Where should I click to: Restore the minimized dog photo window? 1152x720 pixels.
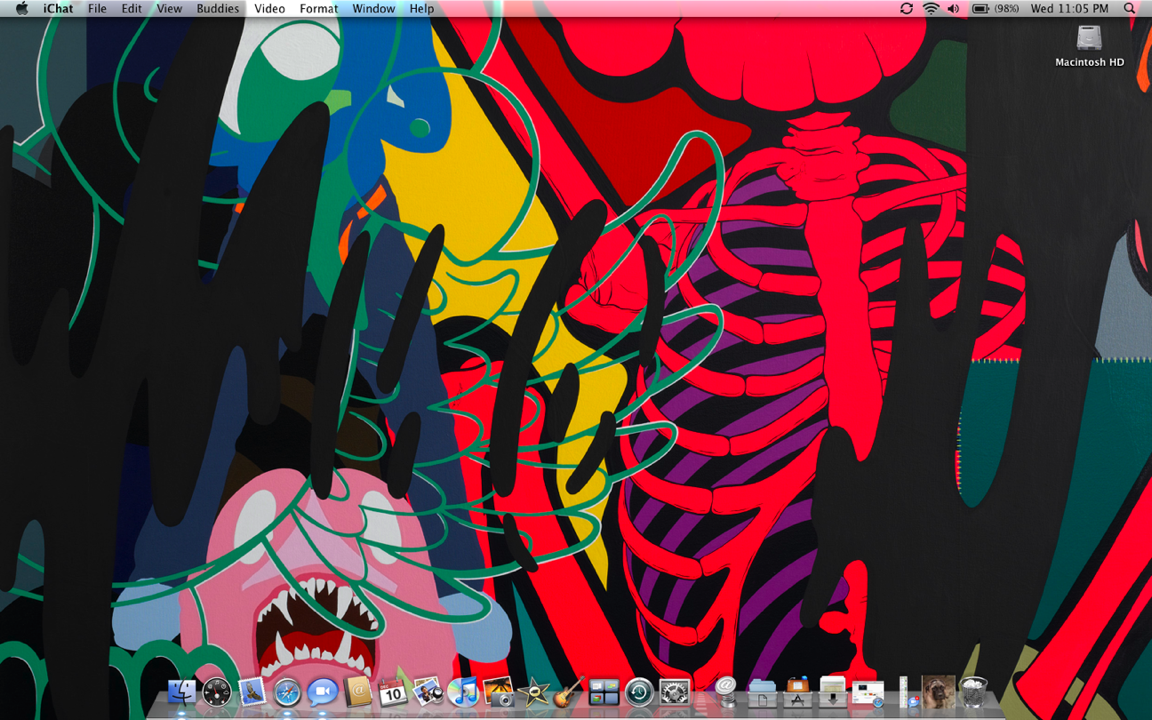[938, 692]
